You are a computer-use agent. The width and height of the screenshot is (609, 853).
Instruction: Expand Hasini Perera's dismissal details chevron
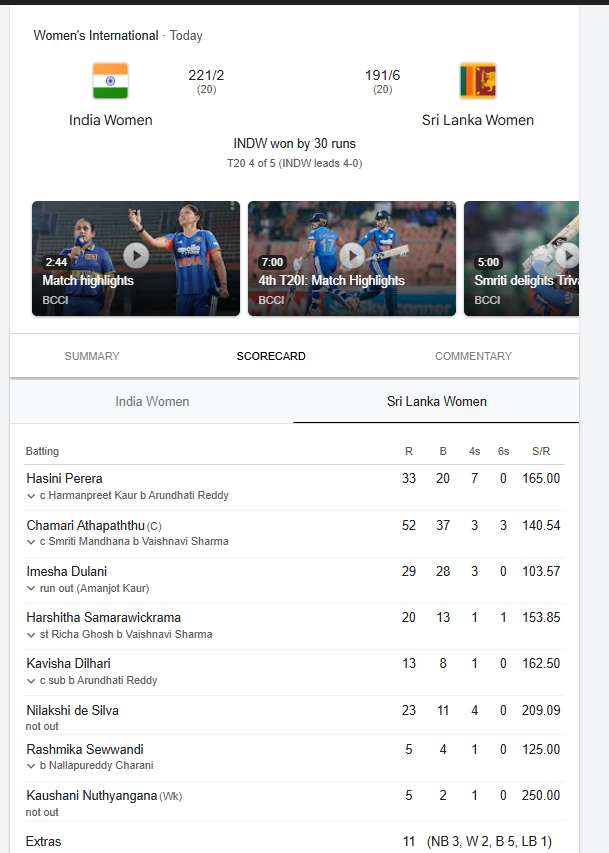(x=31, y=496)
